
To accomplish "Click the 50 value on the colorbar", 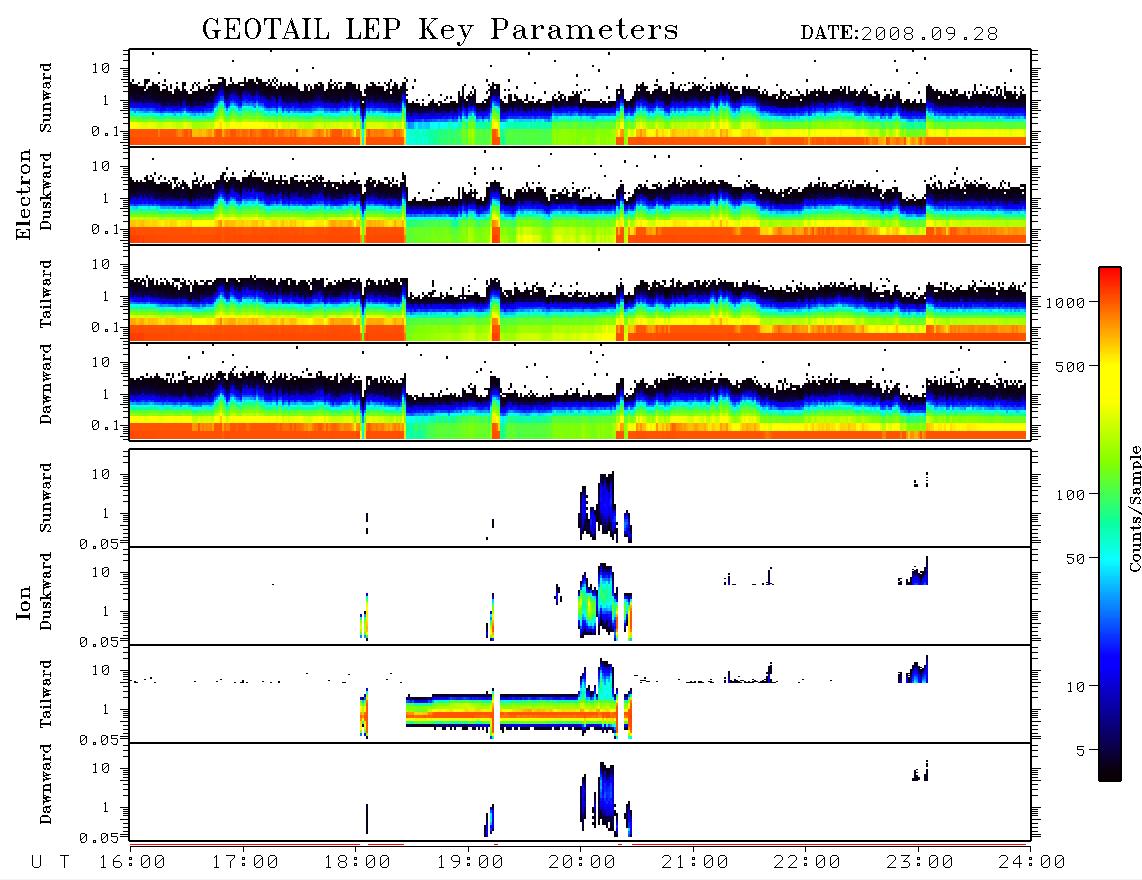I will click(1076, 559).
